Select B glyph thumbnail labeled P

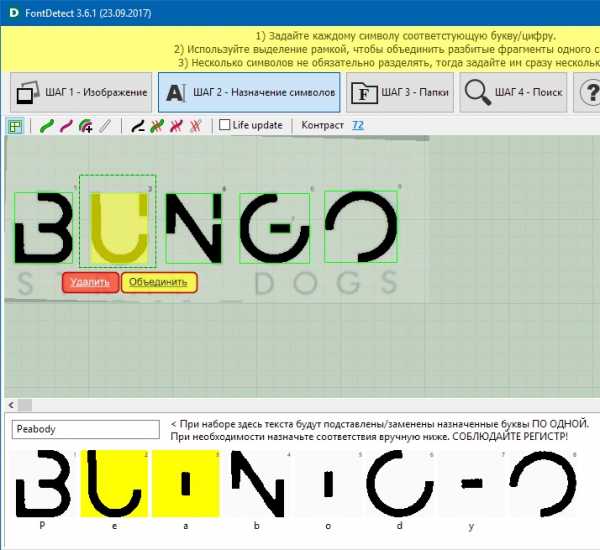(43, 484)
